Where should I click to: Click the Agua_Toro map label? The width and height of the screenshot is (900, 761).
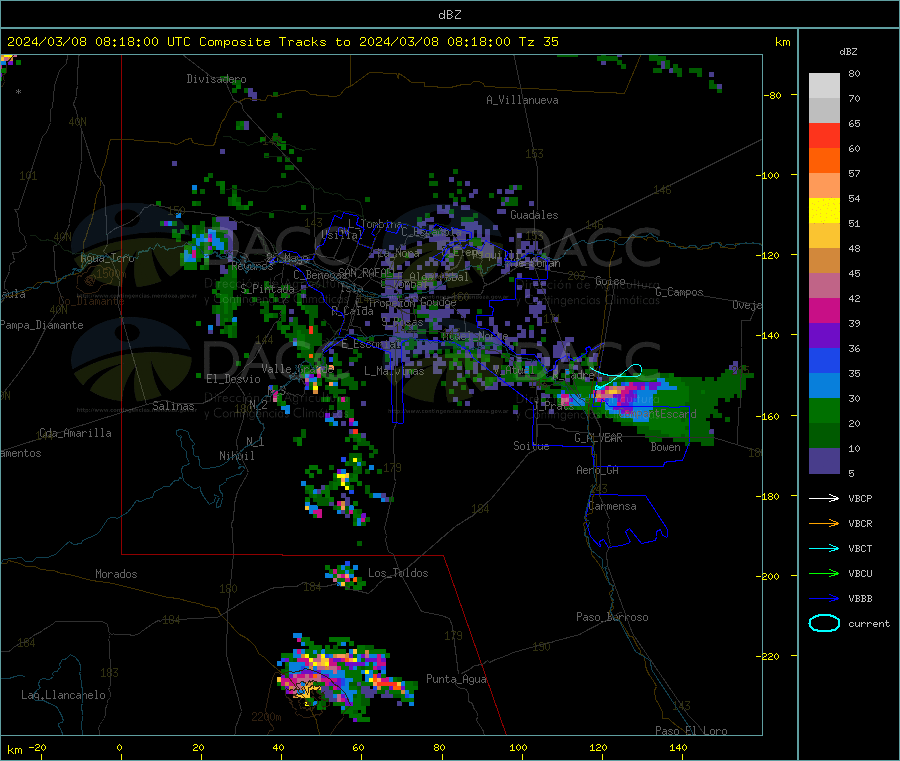pos(107,258)
